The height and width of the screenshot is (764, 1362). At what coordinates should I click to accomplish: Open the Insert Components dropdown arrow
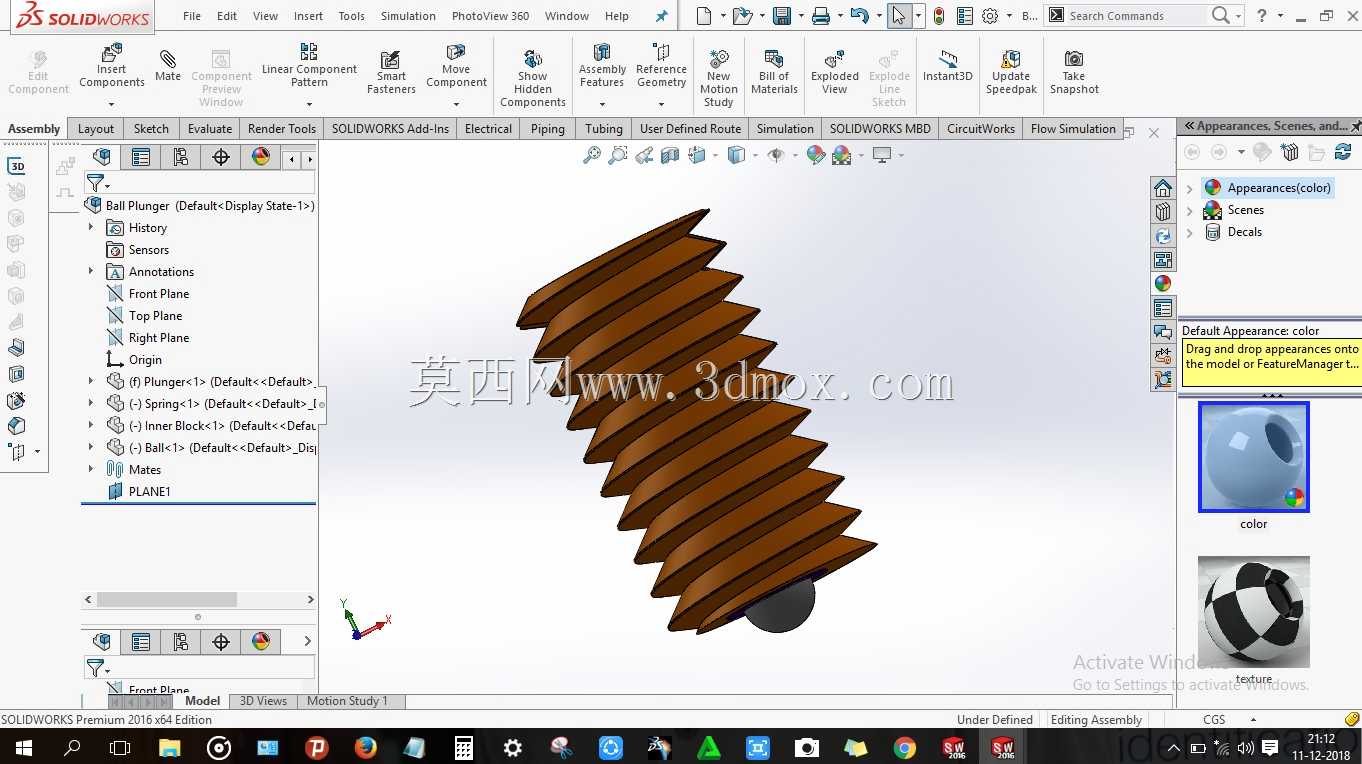[x=112, y=104]
